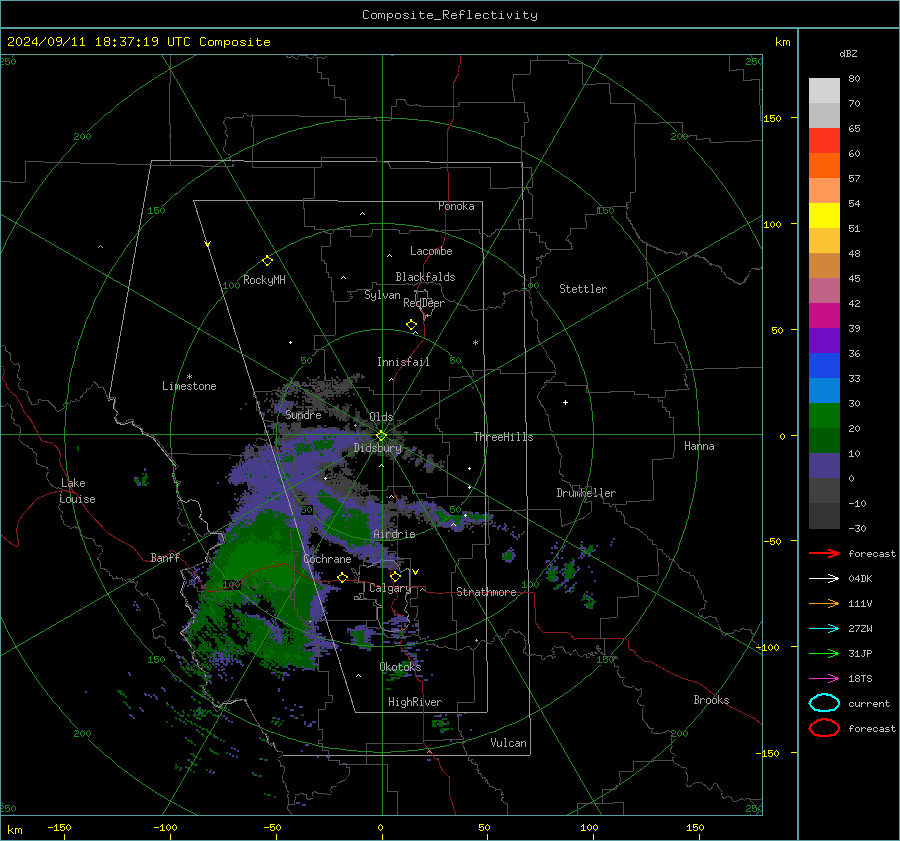This screenshot has height=841, width=900.
Task: Click the cyan 27ZW arrow icon
Action: tap(824, 628)
